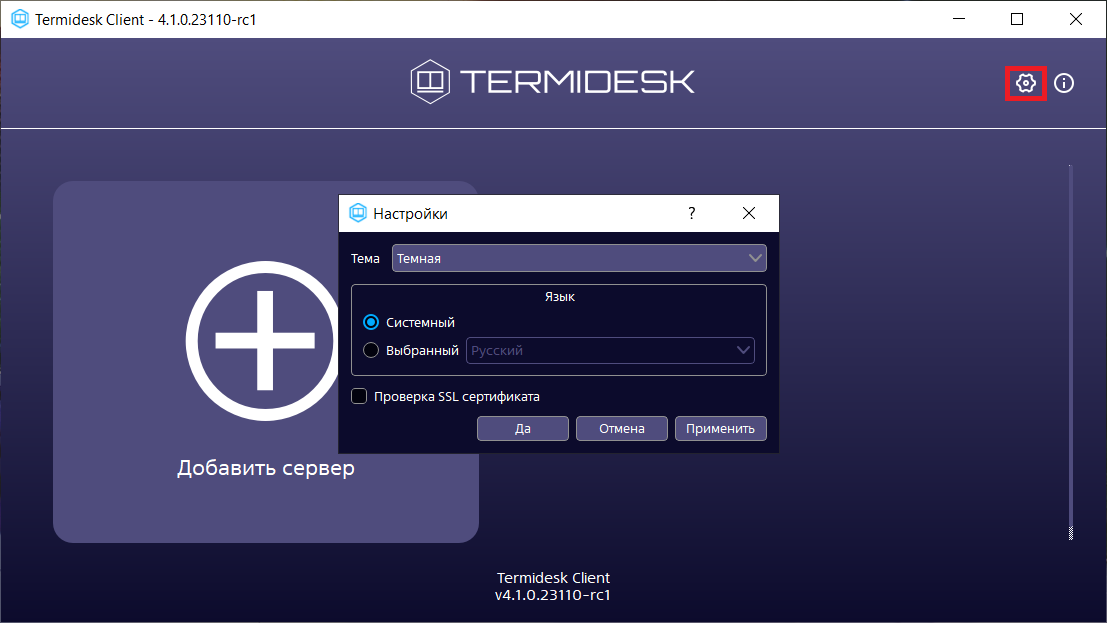Viewport: 1107px width, 623px height.
Task: Click the question mark help button in dialog
Action: click(691, 213)
